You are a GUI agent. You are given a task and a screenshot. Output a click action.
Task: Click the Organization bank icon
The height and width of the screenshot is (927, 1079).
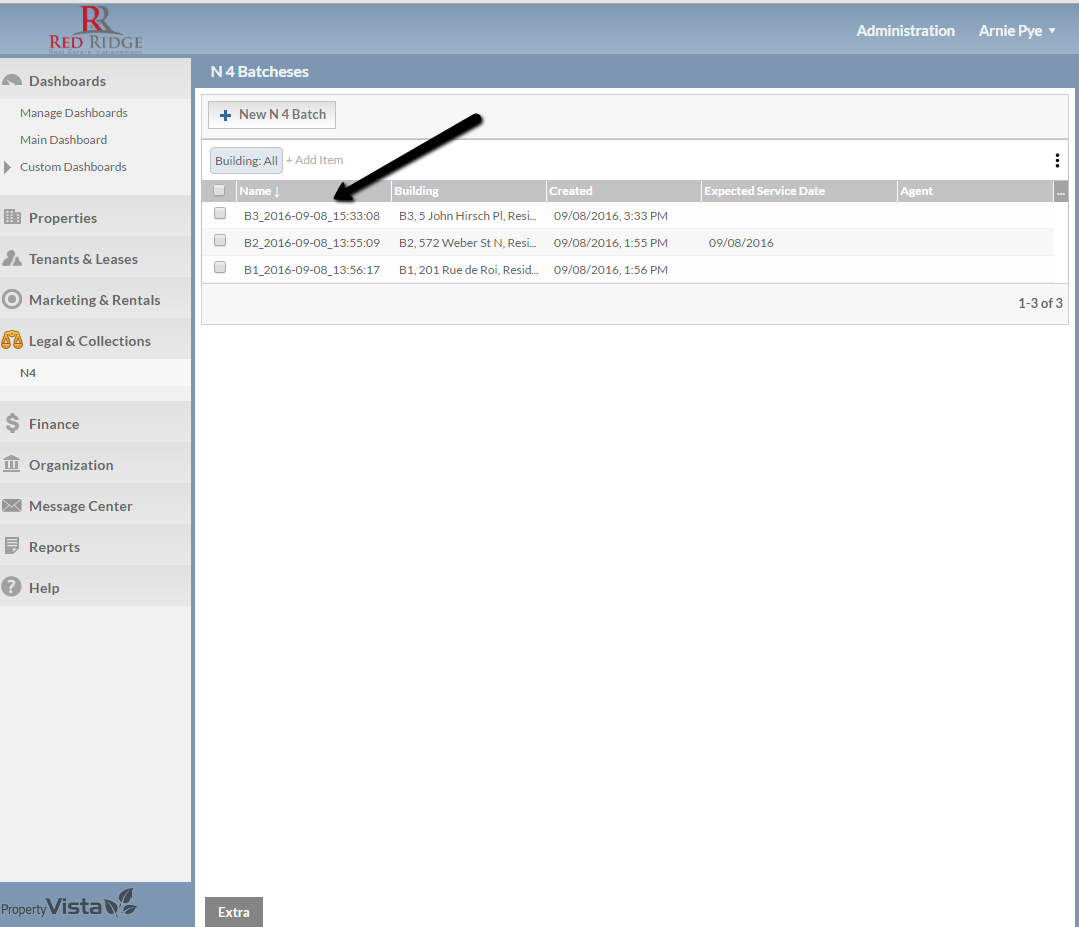click(12, 465)
